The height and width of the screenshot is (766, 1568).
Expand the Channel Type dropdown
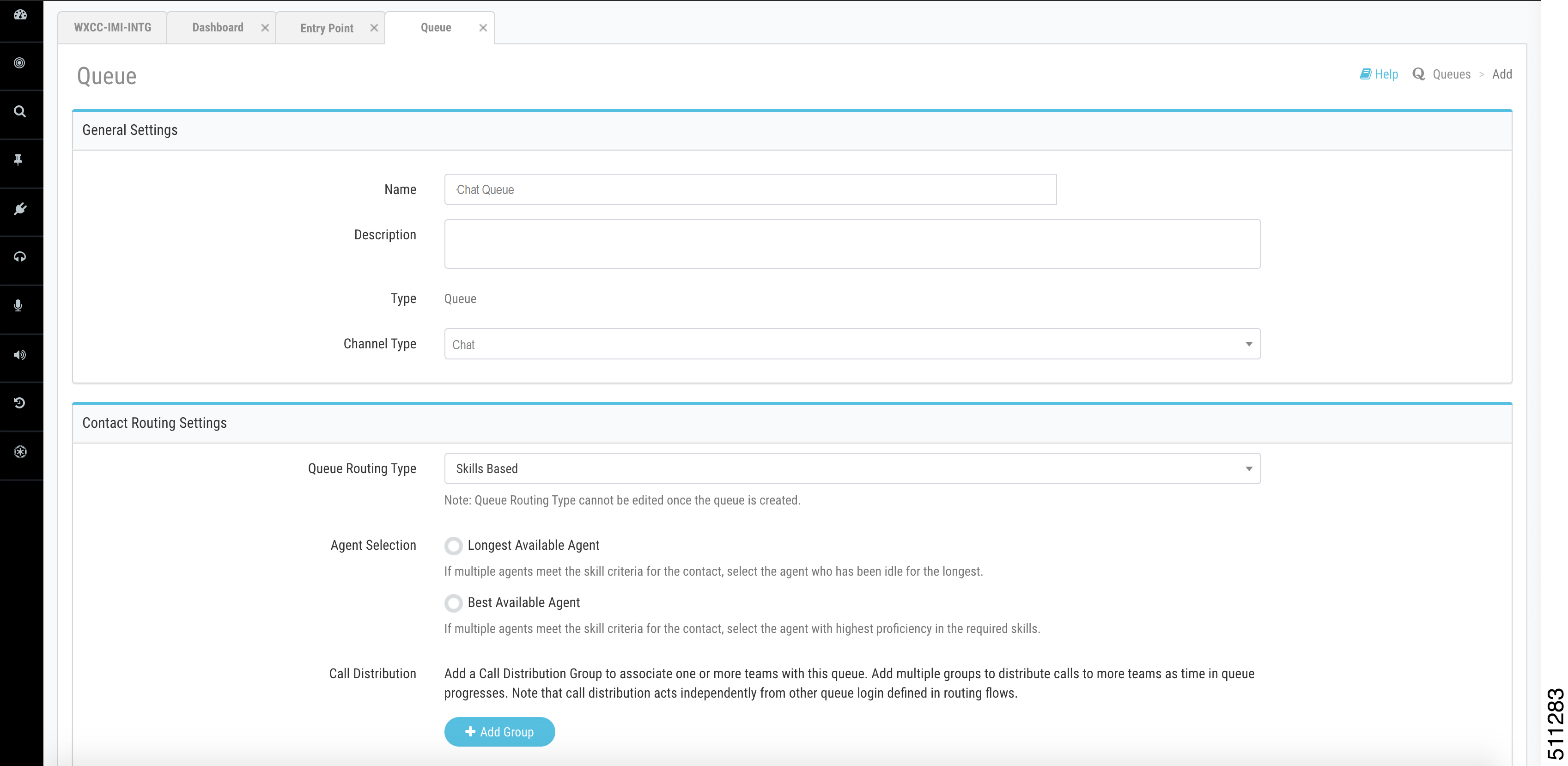(852, 344)
